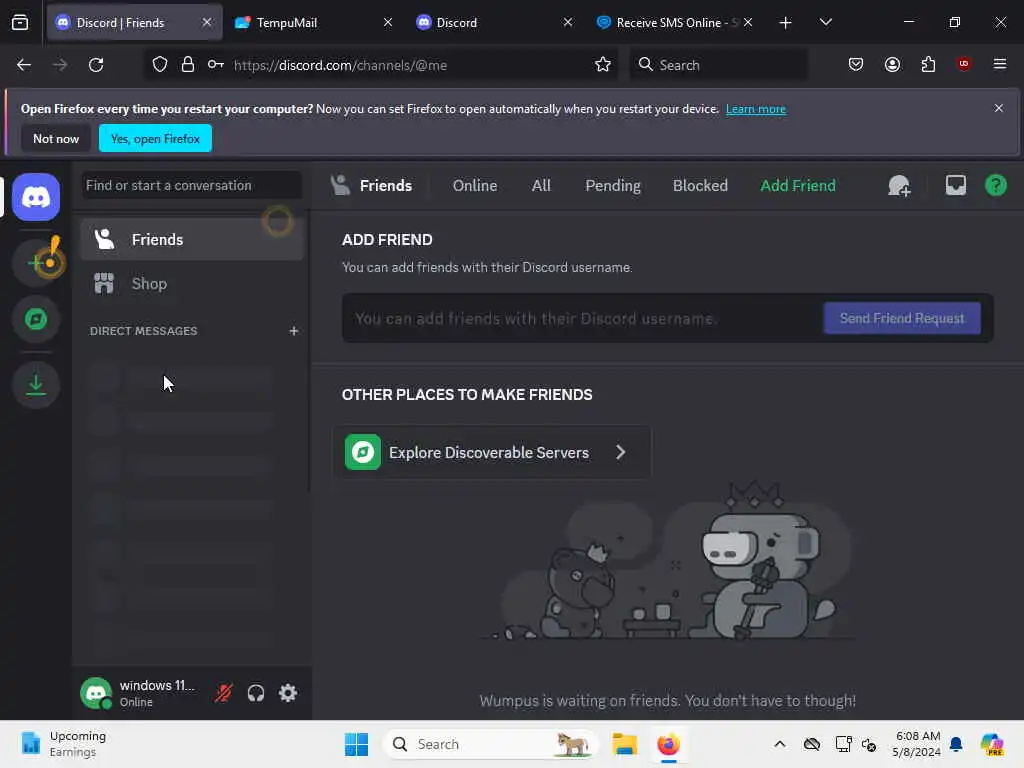
Task: Open File Explorer from the taskbar
Action: click(x=624, y=744)
